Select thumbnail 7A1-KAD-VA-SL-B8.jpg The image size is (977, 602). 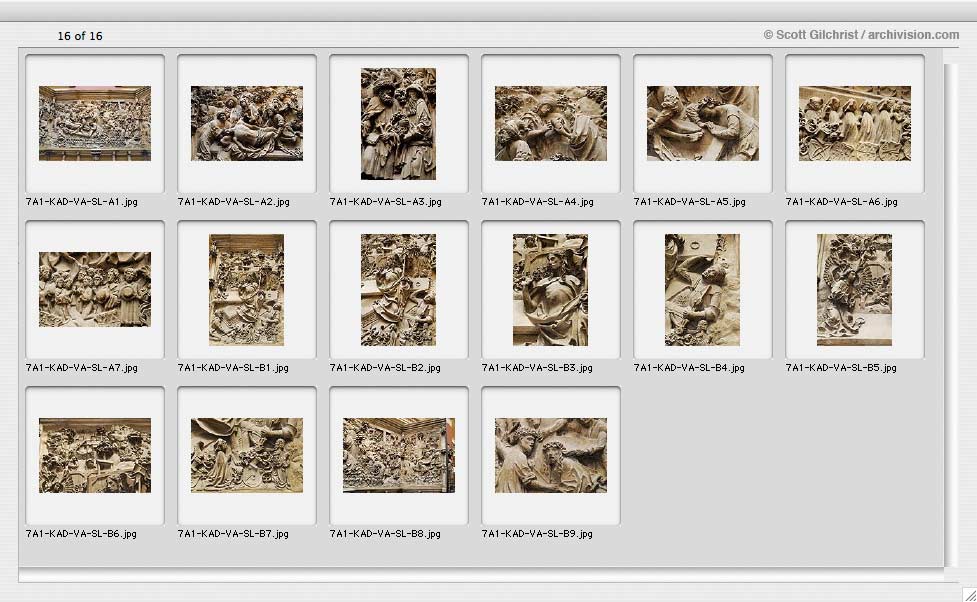[399, 456]
